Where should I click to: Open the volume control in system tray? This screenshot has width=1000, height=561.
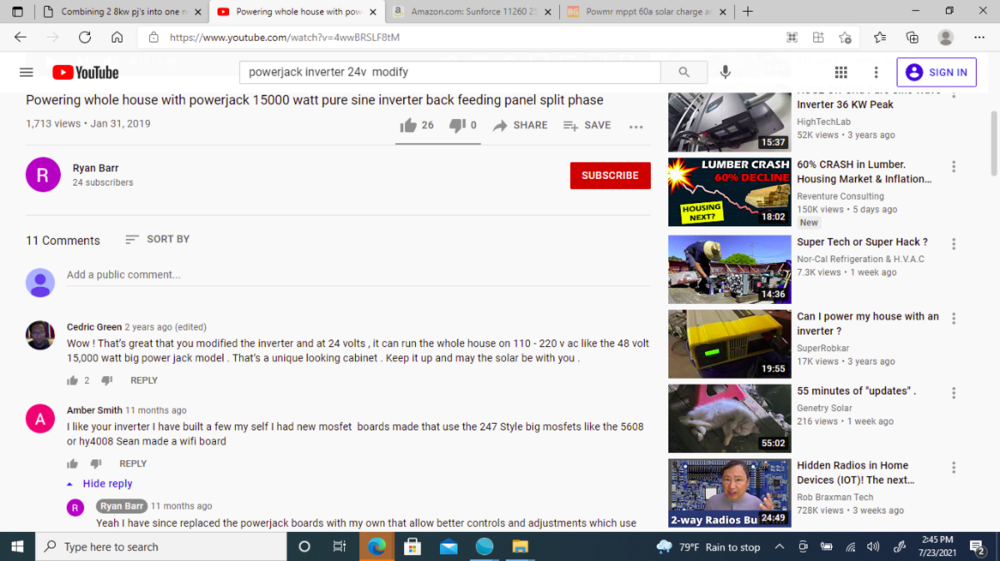click(x=873, y=547)
